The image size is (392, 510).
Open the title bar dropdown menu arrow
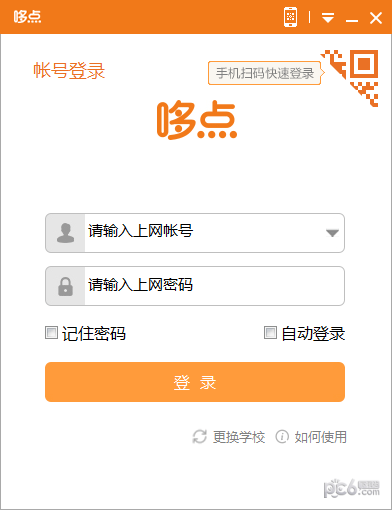(x=328, y=18)
